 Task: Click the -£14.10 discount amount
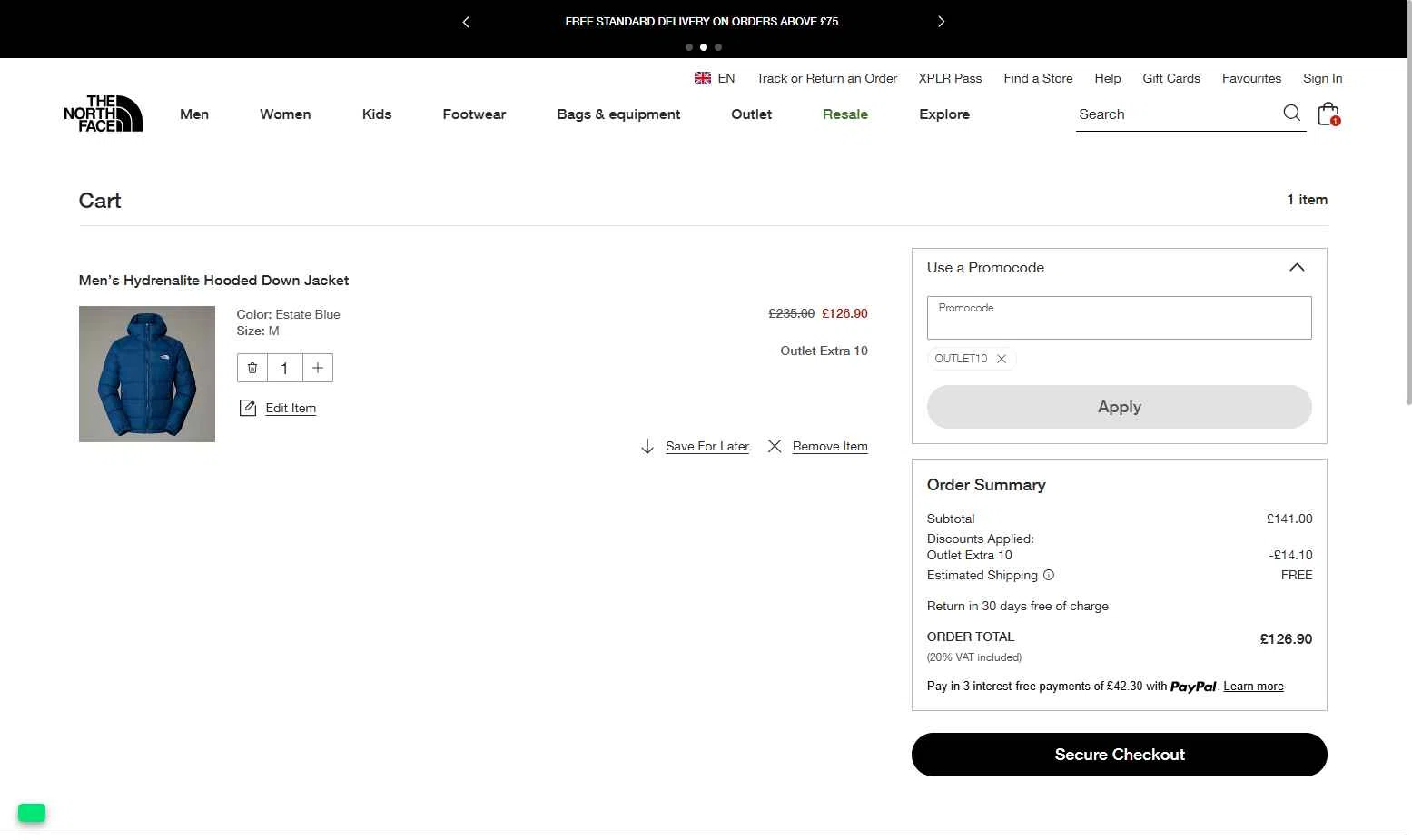pyautogui.click(x=1290, y=555)
